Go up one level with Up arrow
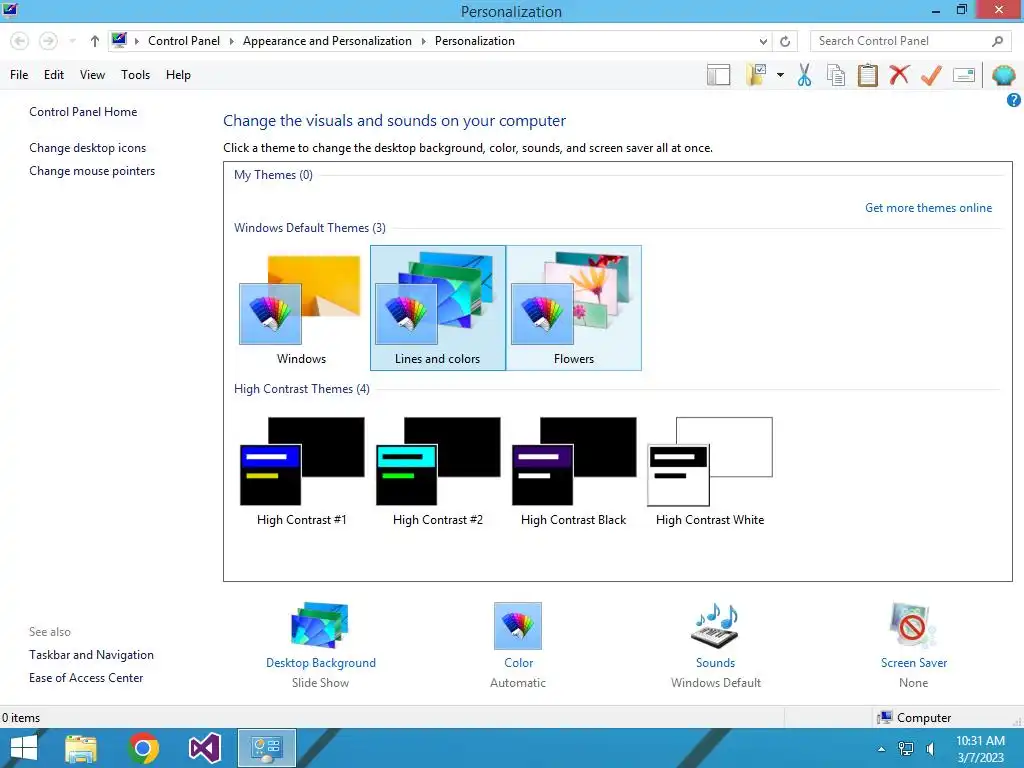 (x=95, y=41)
